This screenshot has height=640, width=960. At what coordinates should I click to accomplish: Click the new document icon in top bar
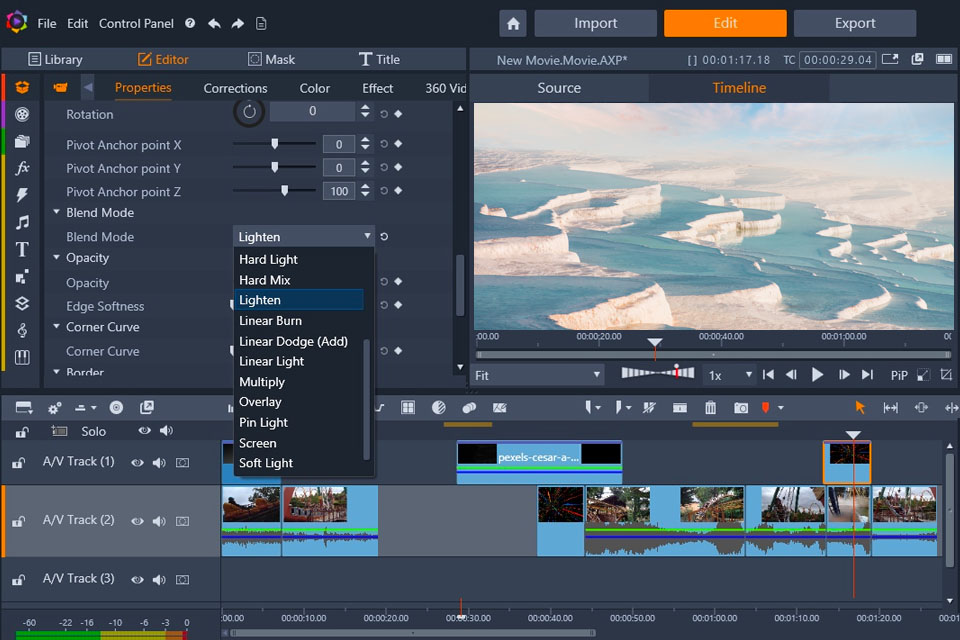click(x=261, y=24)
